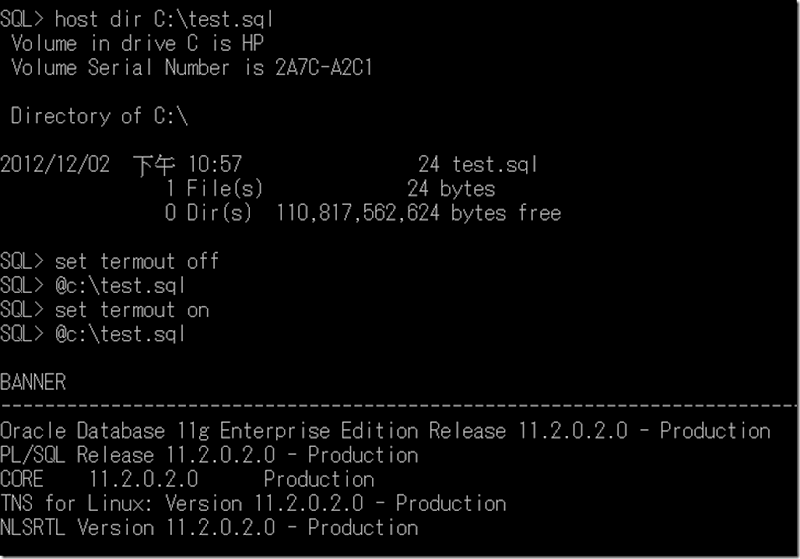The width and height of the screenshot is (800, 559).
Task: Click the PL/SQL Release 11.2.0.2.0 line
Action: point(209,455)
